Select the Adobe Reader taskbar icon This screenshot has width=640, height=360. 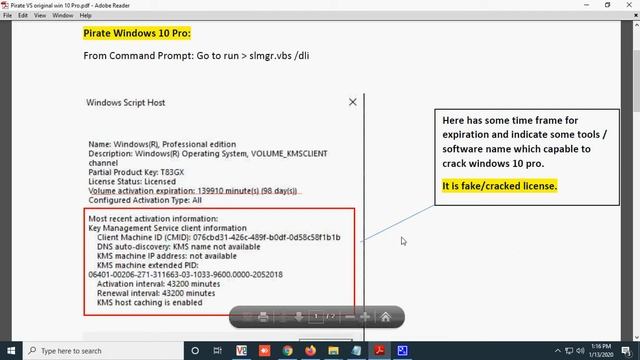tap(379, 351)
